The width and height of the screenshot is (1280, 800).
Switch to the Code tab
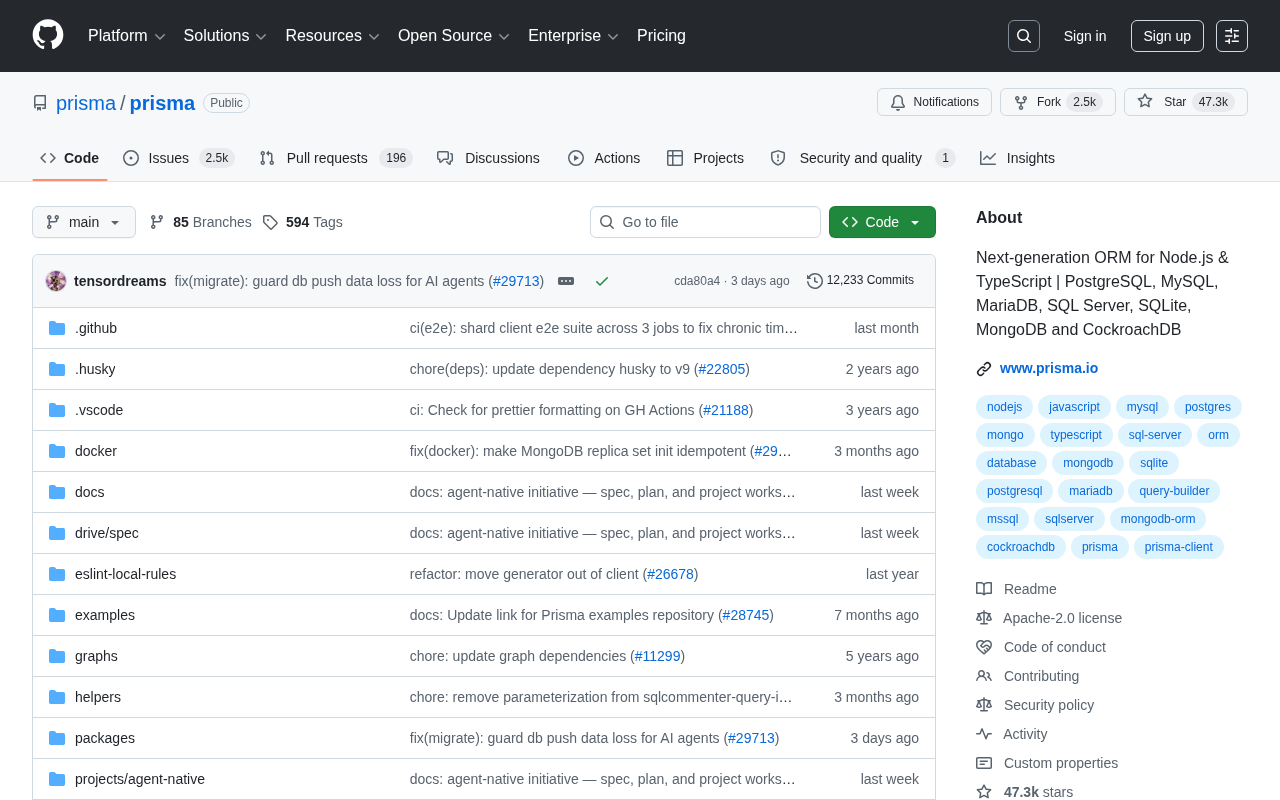[70, 158]
